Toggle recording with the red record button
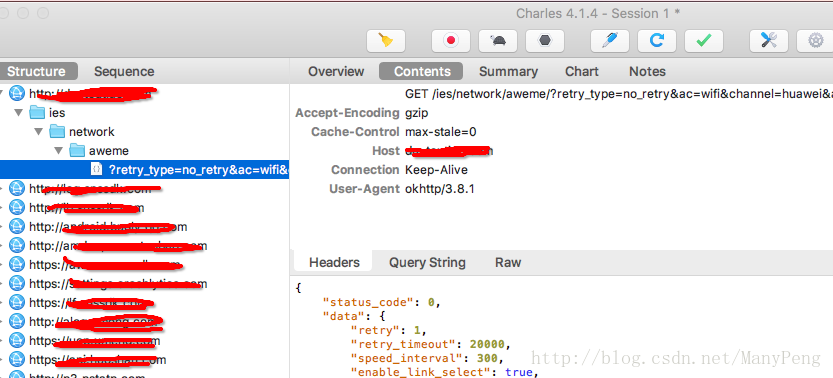The width and height of the screenshot is (833, 378). tap(450, 41)
